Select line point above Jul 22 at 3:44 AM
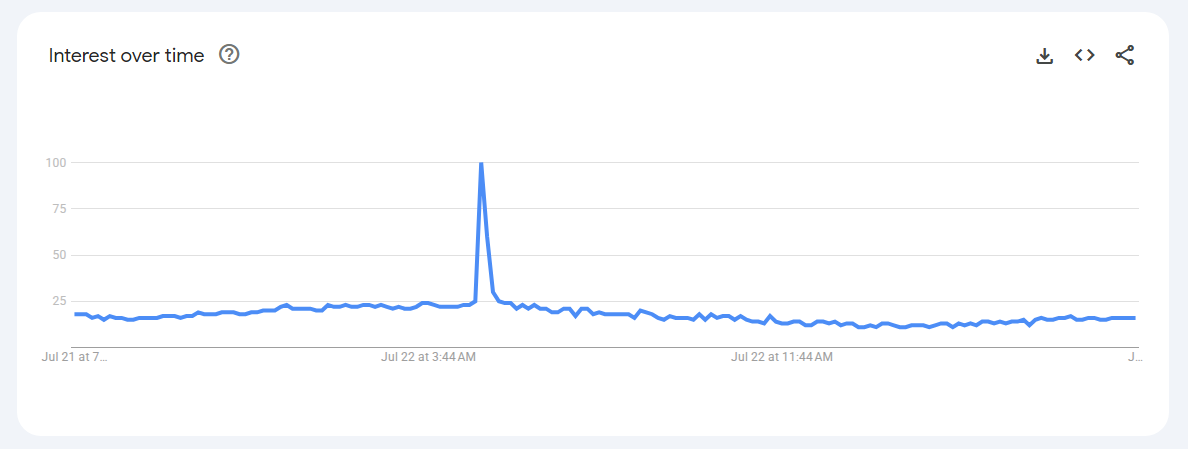This screenshot has height=449, width=1188. pyautogui.click(x=429, y=303)
